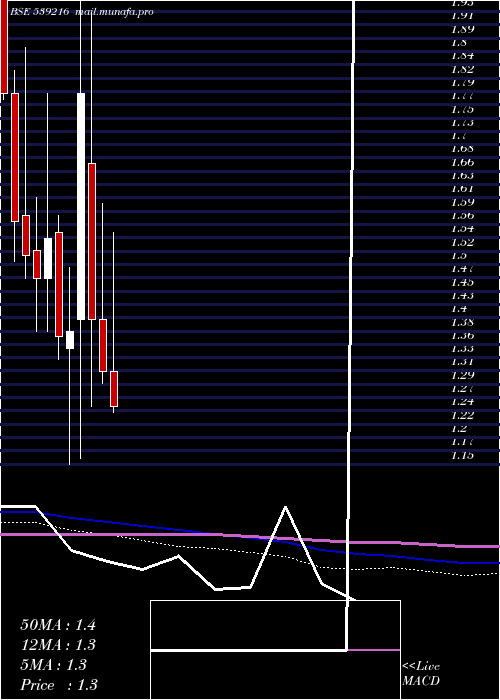The width and height of the screenshot is (500, 700).
Task: Select the '5MA : 1.3' readout
Action: tap(54, 665)
